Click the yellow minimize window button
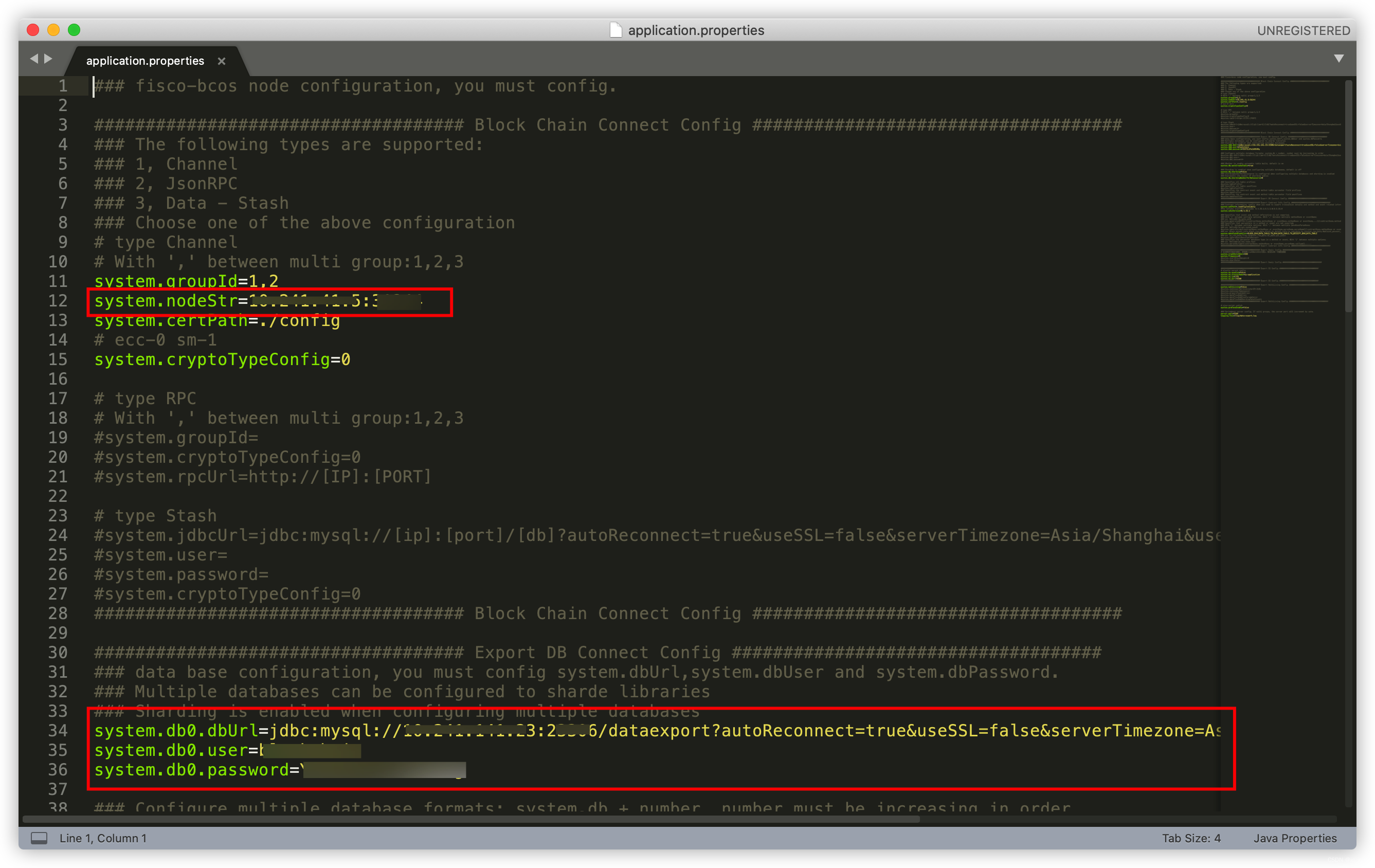The image size is (1375, 868). coord(53,30)
